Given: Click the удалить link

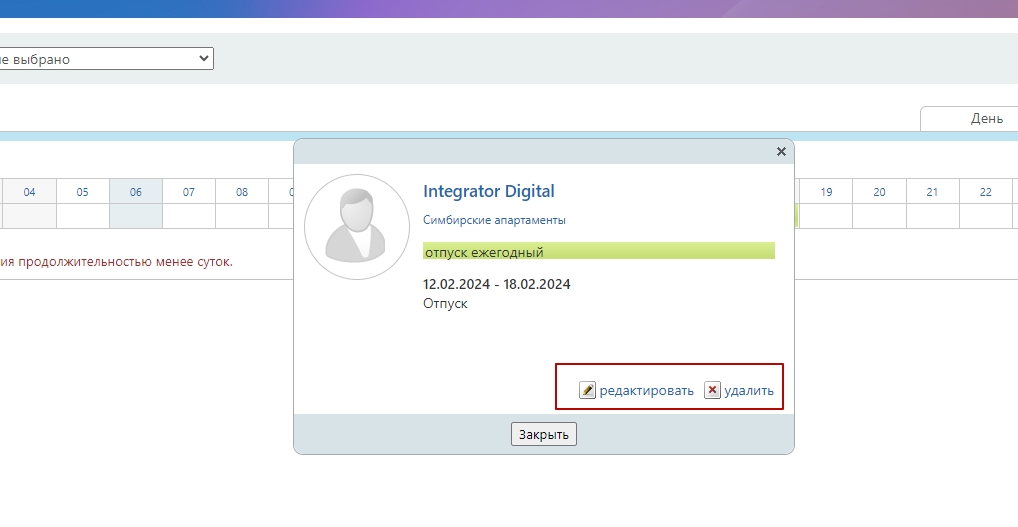Looking at the screenshot, I should 749,391.
